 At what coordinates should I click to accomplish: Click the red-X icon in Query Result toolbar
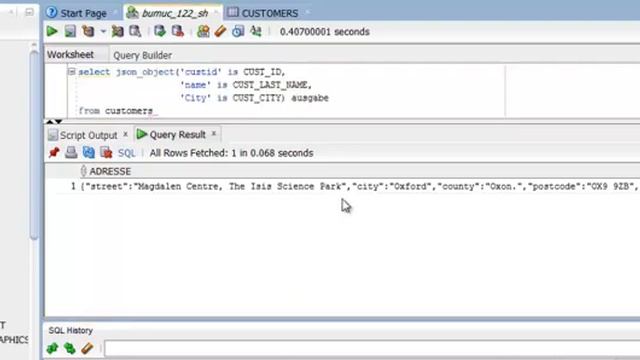pyautogui.click(x=106, y=153)
